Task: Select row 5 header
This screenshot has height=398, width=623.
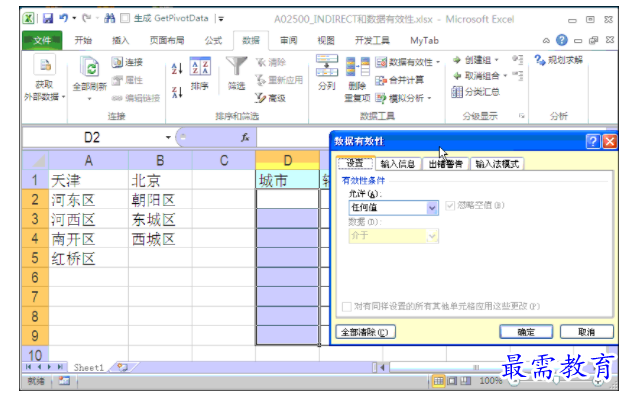Action: click(x=35, y=259)
